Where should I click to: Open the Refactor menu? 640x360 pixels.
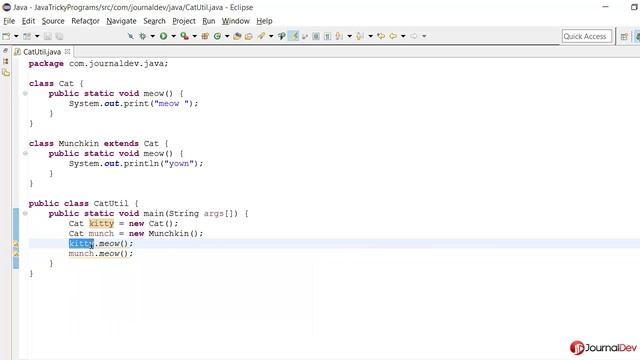(x=85, y=21)
